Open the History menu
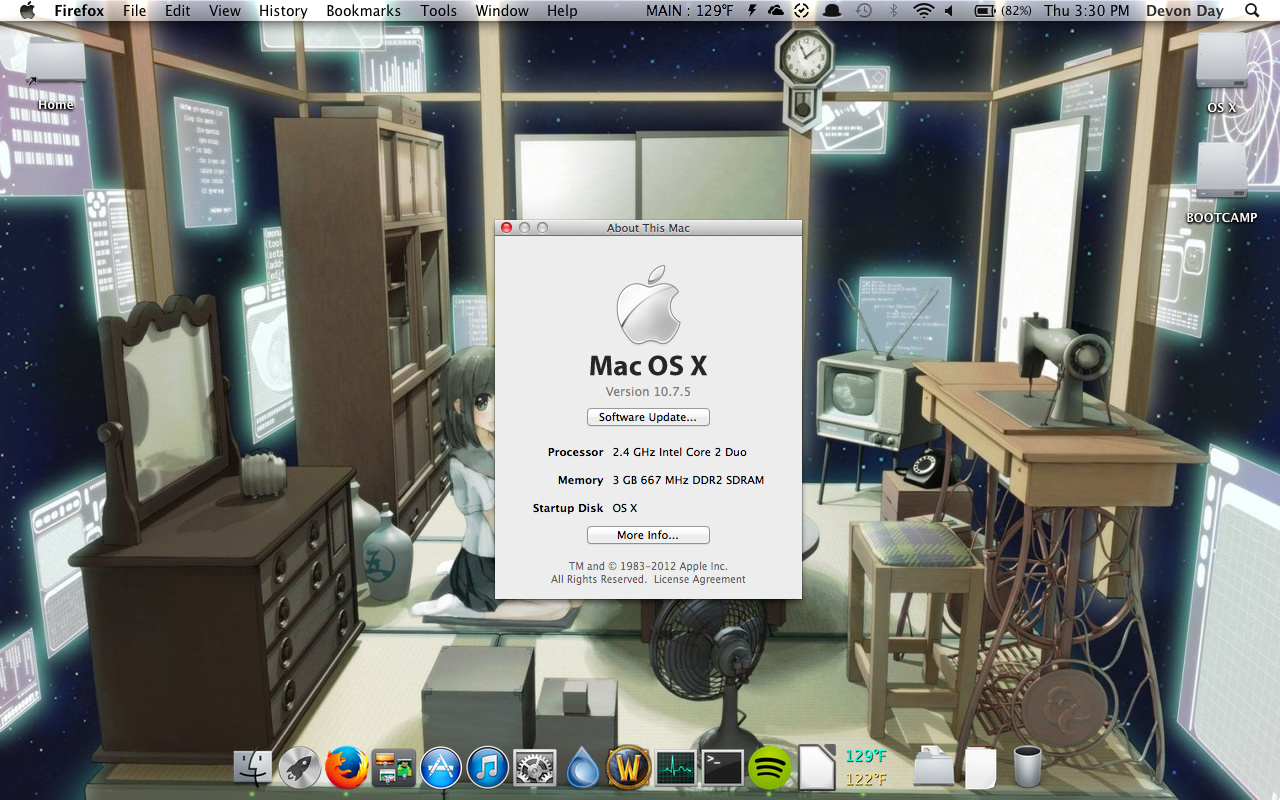1280x800 pixels. pos(283,11)
